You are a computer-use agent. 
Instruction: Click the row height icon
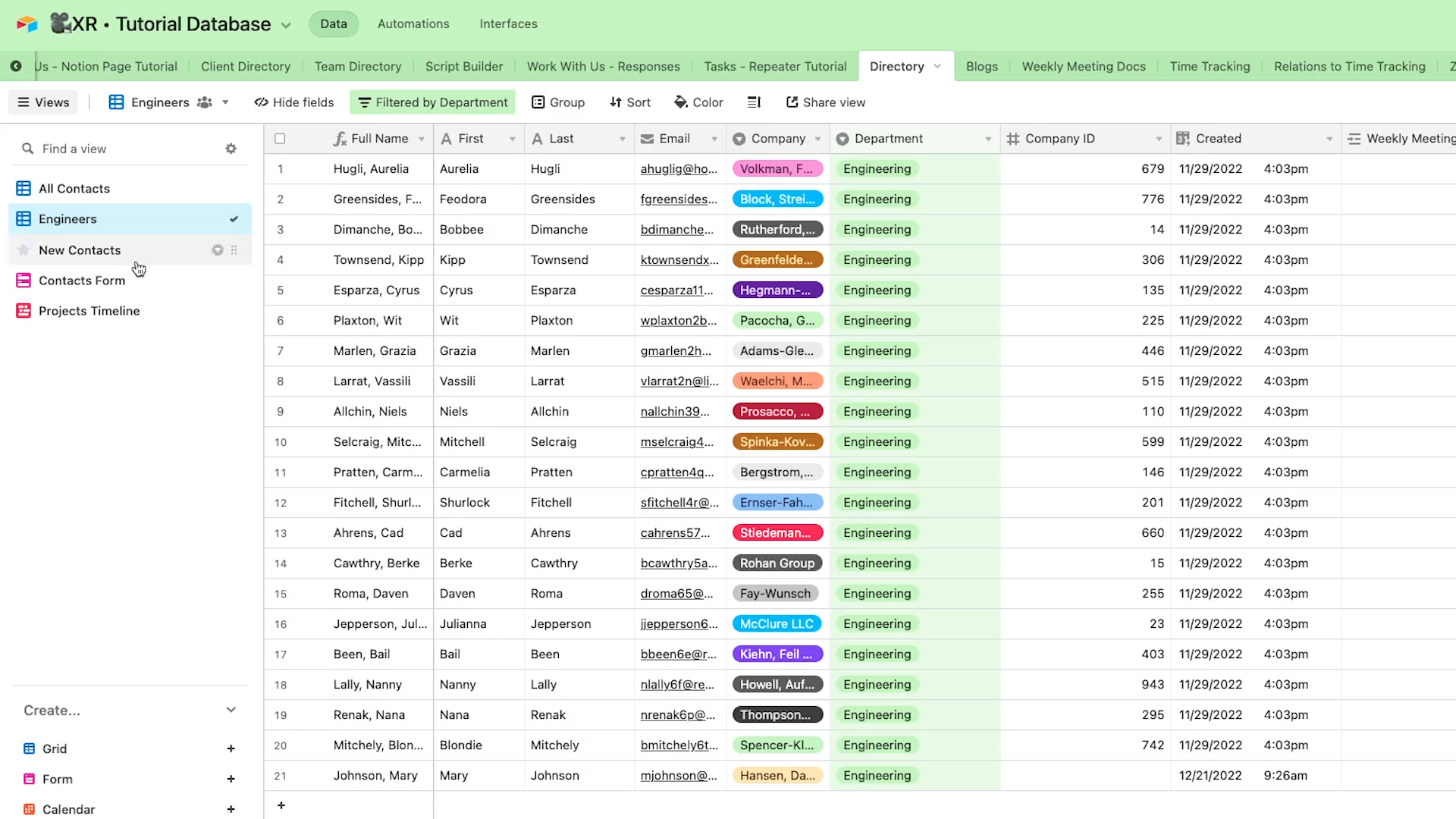754,102
